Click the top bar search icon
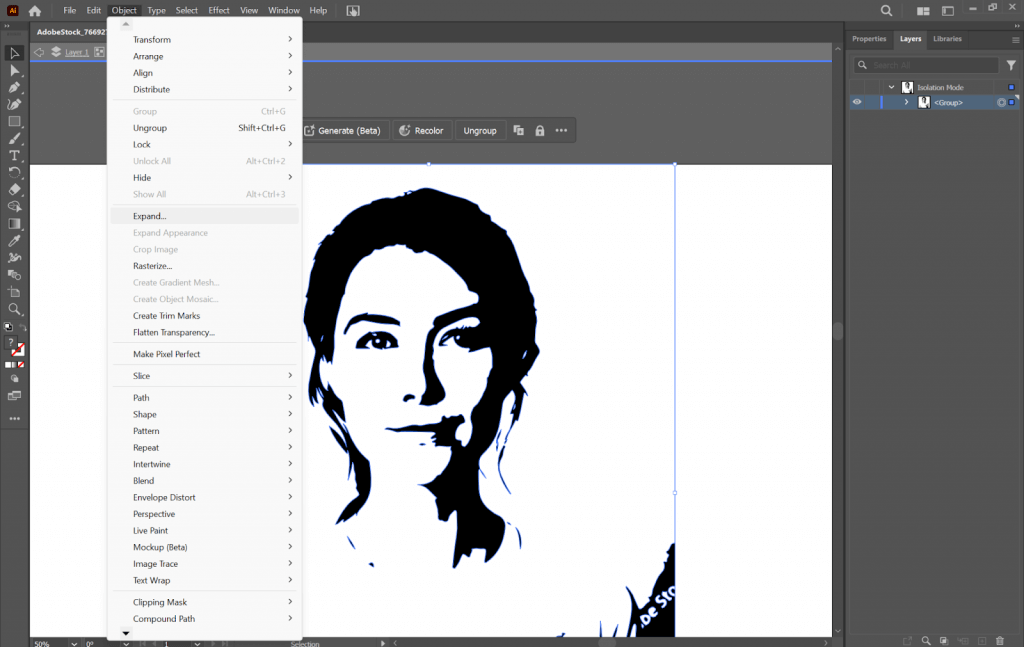The image size is (1024, 647). [886, 10]
